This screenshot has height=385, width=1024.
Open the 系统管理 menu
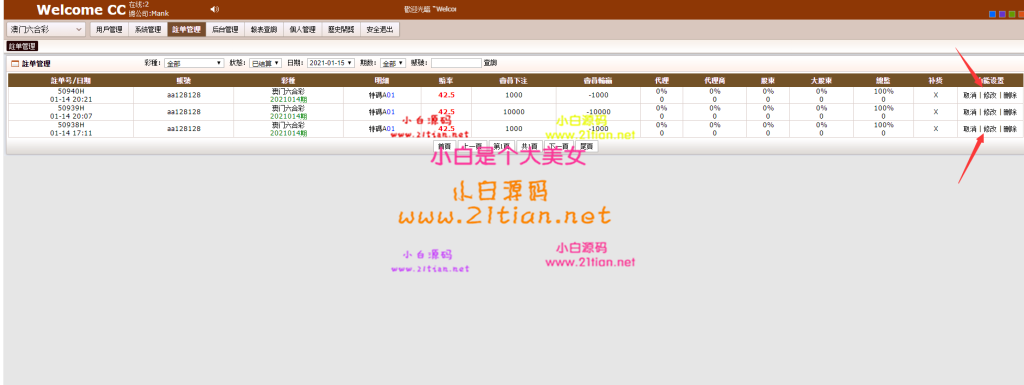[x=148, y=29]
